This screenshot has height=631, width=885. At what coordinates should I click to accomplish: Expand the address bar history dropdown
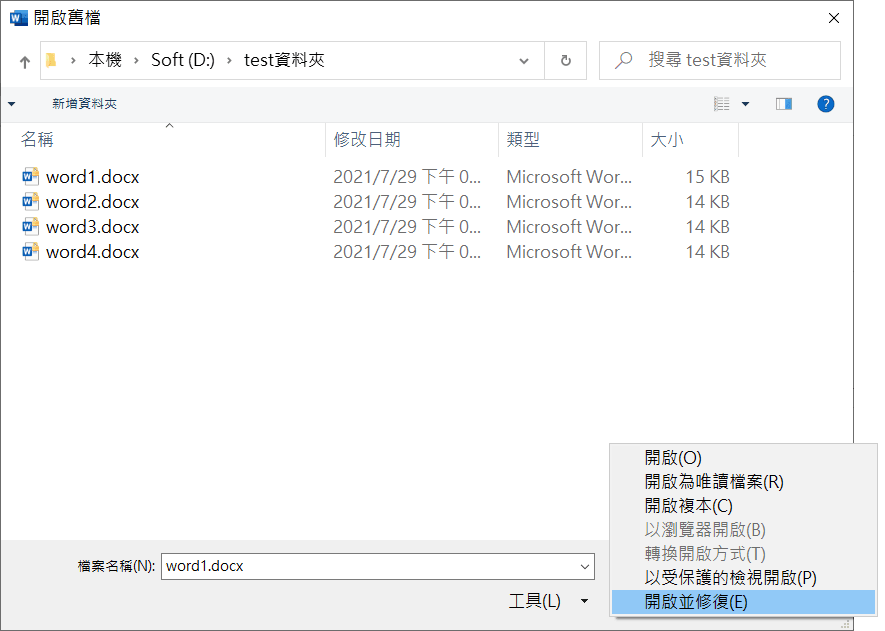524,61
